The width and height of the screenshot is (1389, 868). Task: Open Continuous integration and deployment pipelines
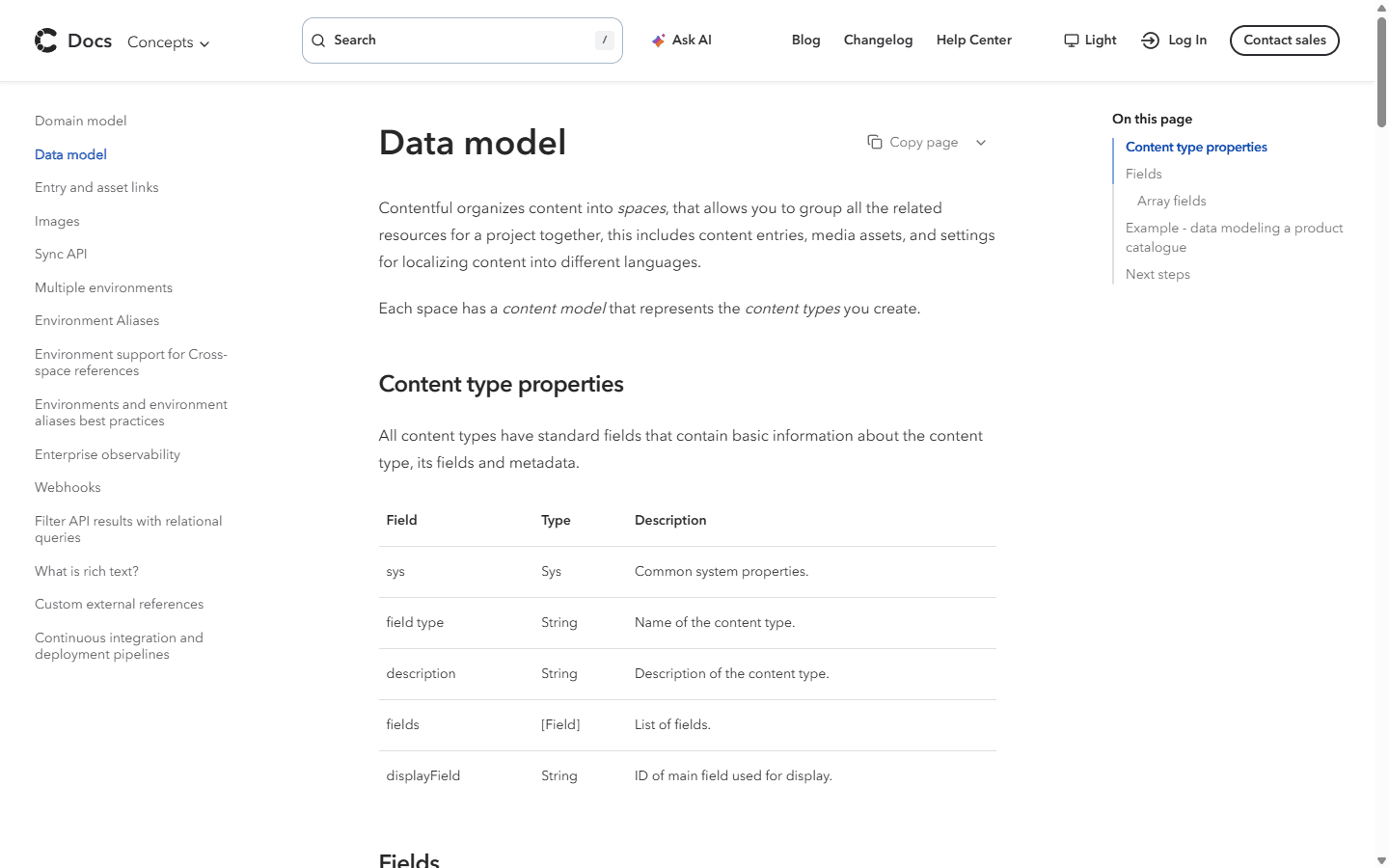(x=119, y=646)
